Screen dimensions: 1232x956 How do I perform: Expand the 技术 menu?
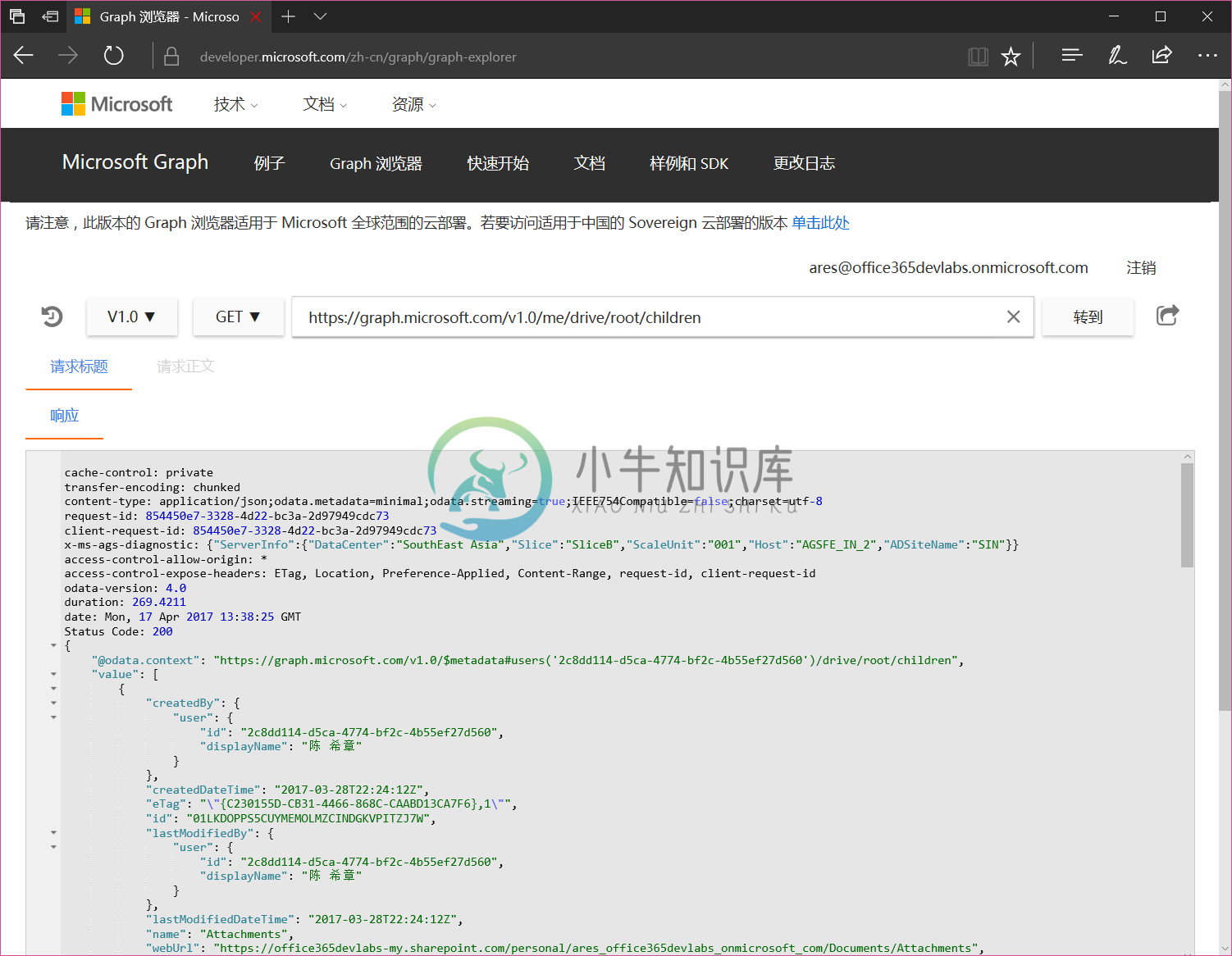[236, 104]
